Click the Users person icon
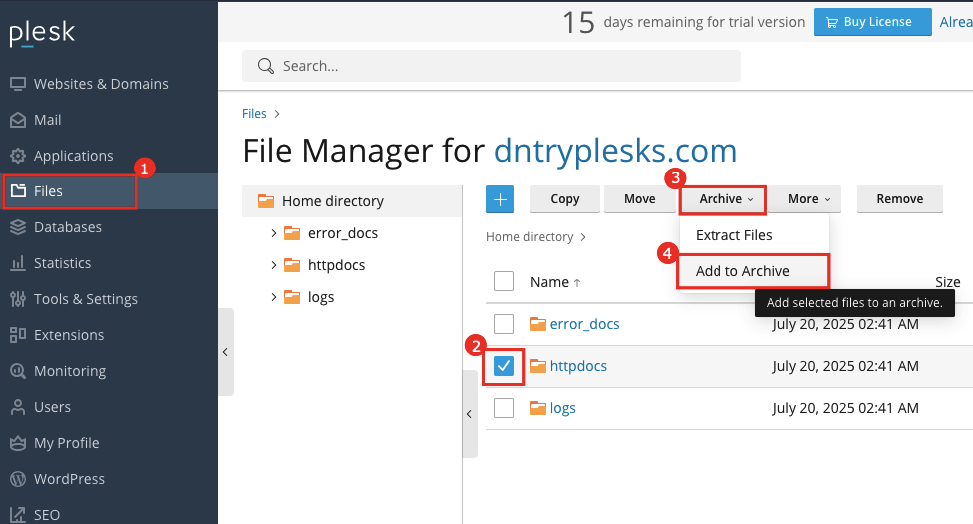Viewport: 973px width, 524px height. point(18,407)
